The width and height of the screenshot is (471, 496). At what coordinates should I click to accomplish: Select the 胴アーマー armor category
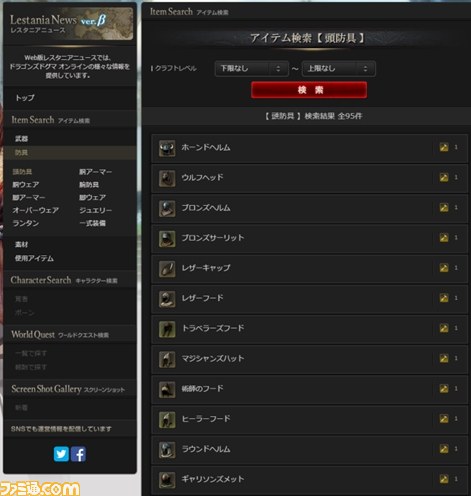point(95,172)
